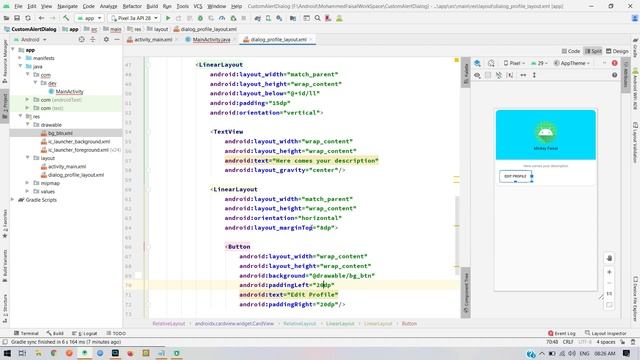Click the Profile app gauge icon
The width and height of the screenshot is (640, 360).
tap(222, 18)
